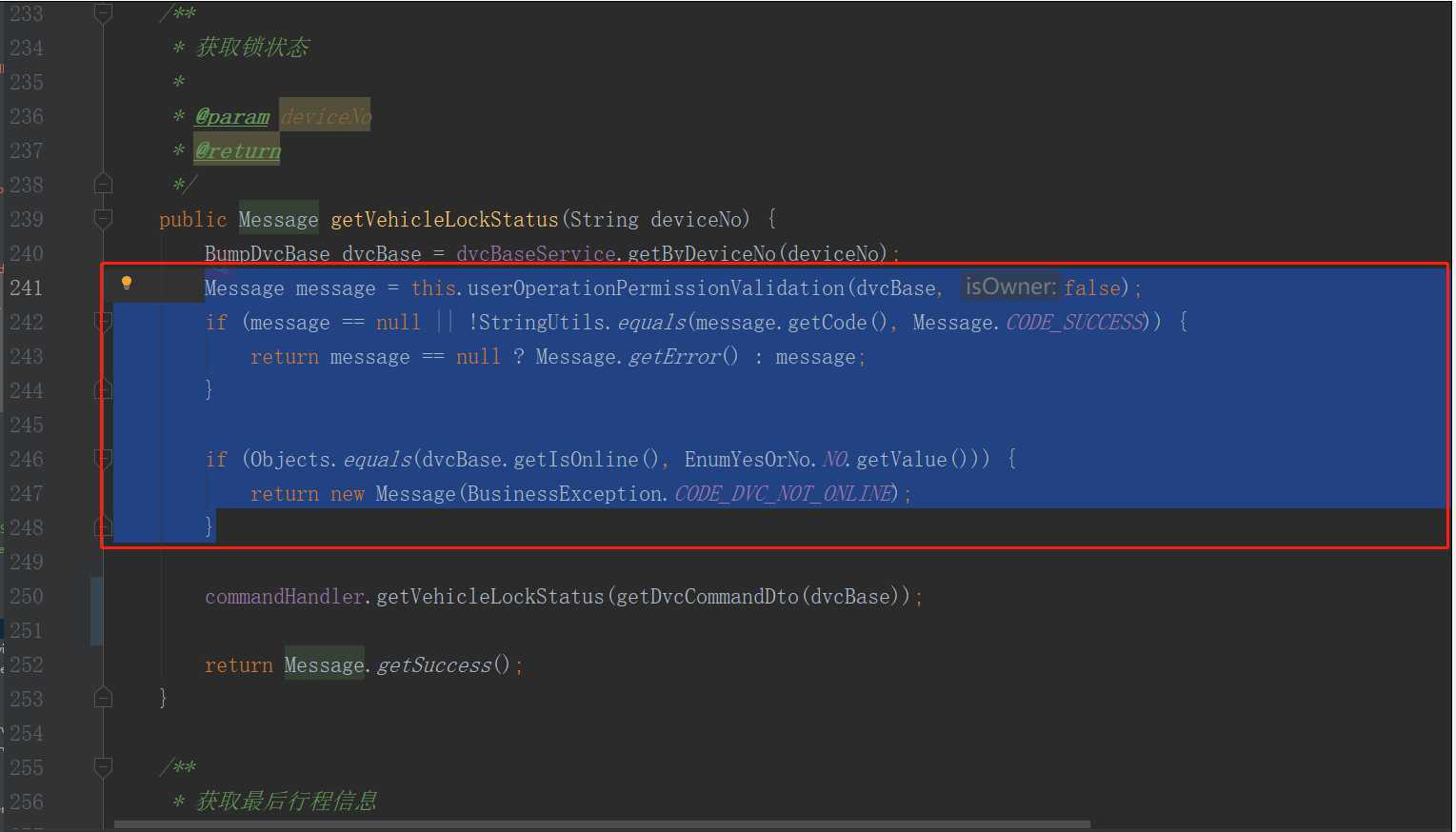The image size is (1456, 832).
Task: Click BusinessException on line 247
Action: 565,494
